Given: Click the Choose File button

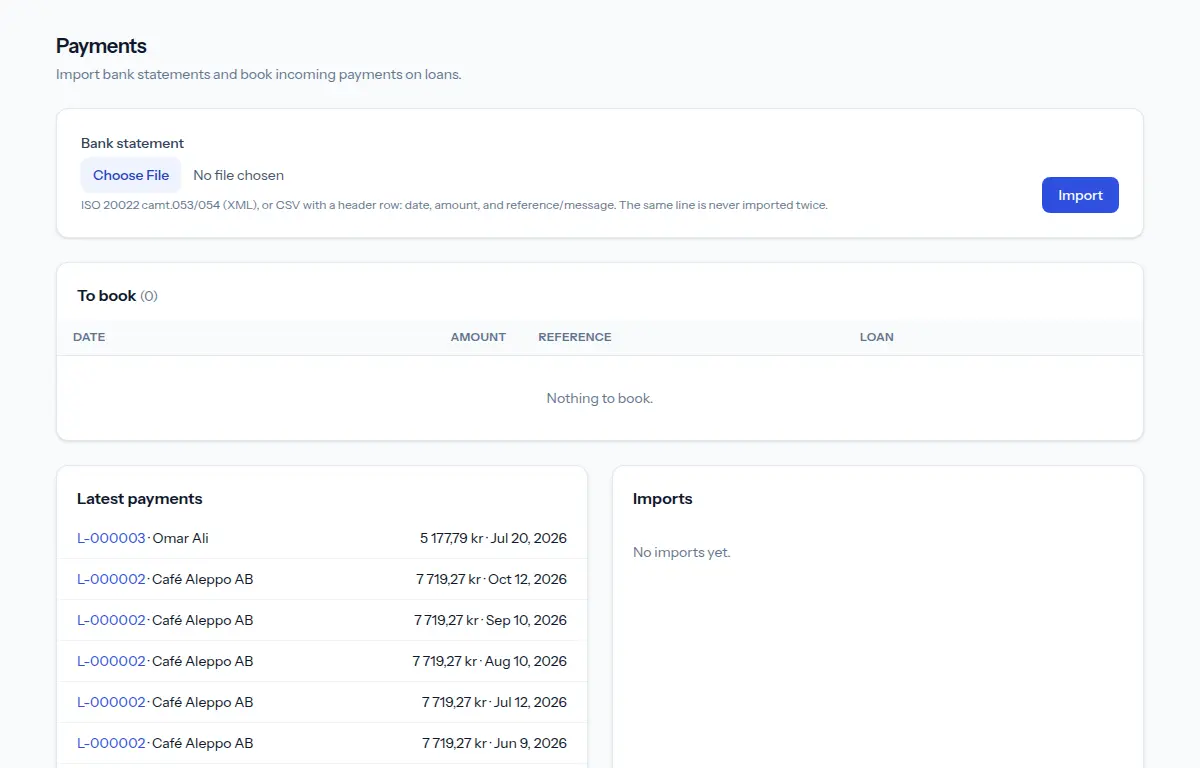Looking at the screenshot, I should (x=131, y=175).
